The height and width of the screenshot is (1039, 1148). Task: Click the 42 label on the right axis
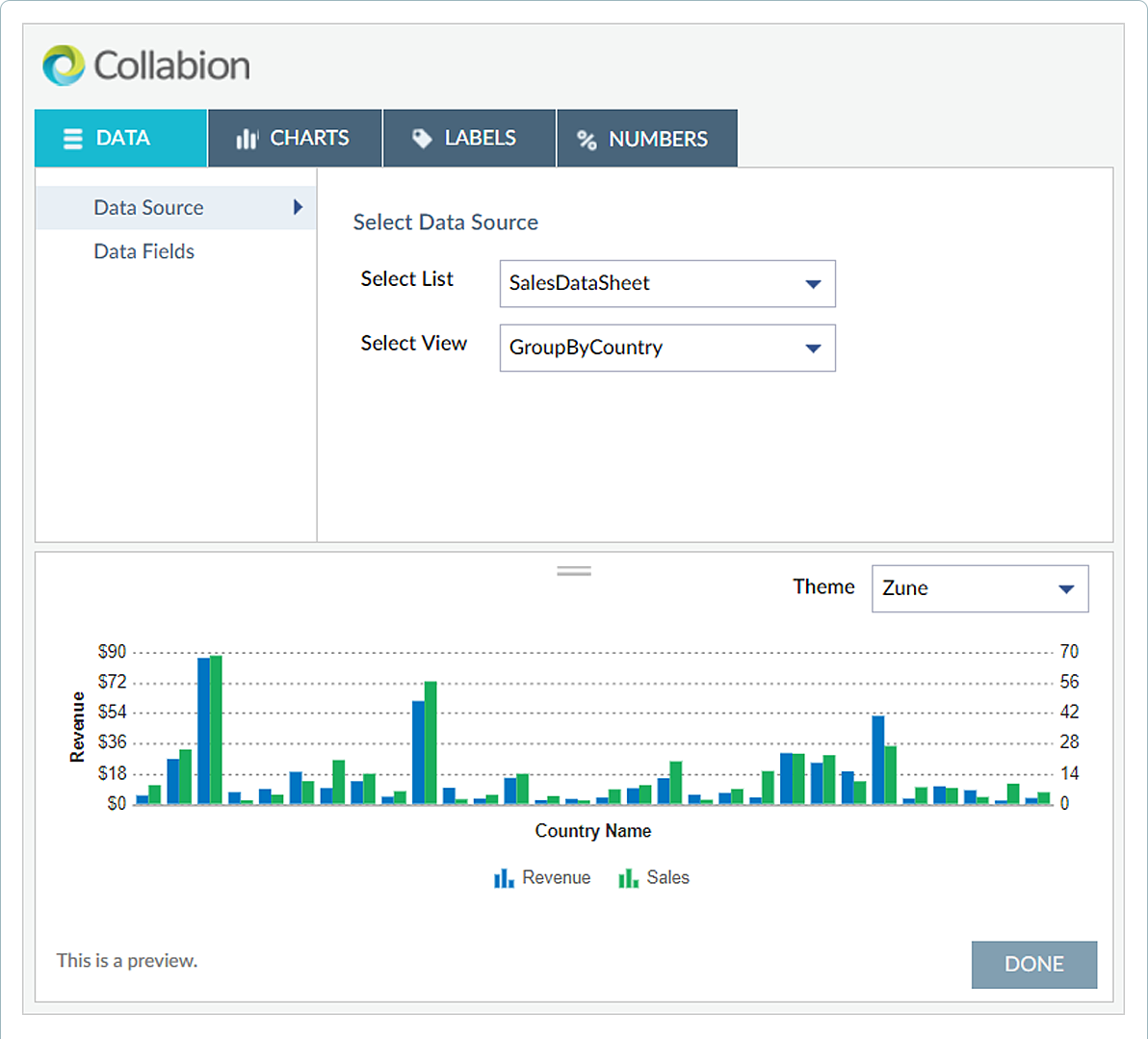click(1069, 712)
